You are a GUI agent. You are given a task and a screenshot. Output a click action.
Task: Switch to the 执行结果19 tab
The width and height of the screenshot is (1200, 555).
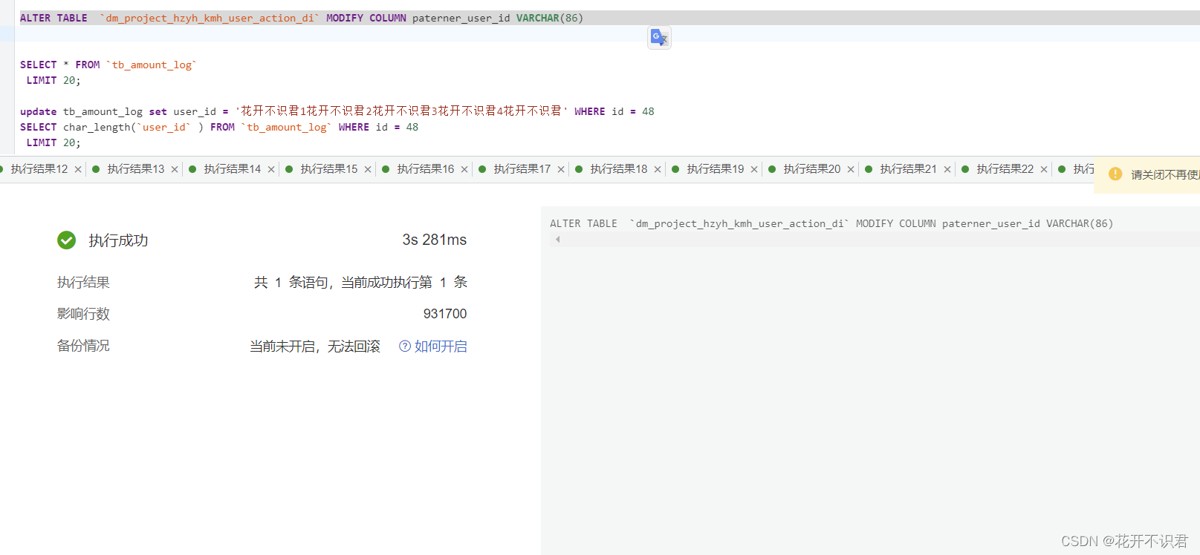(715, 169)
